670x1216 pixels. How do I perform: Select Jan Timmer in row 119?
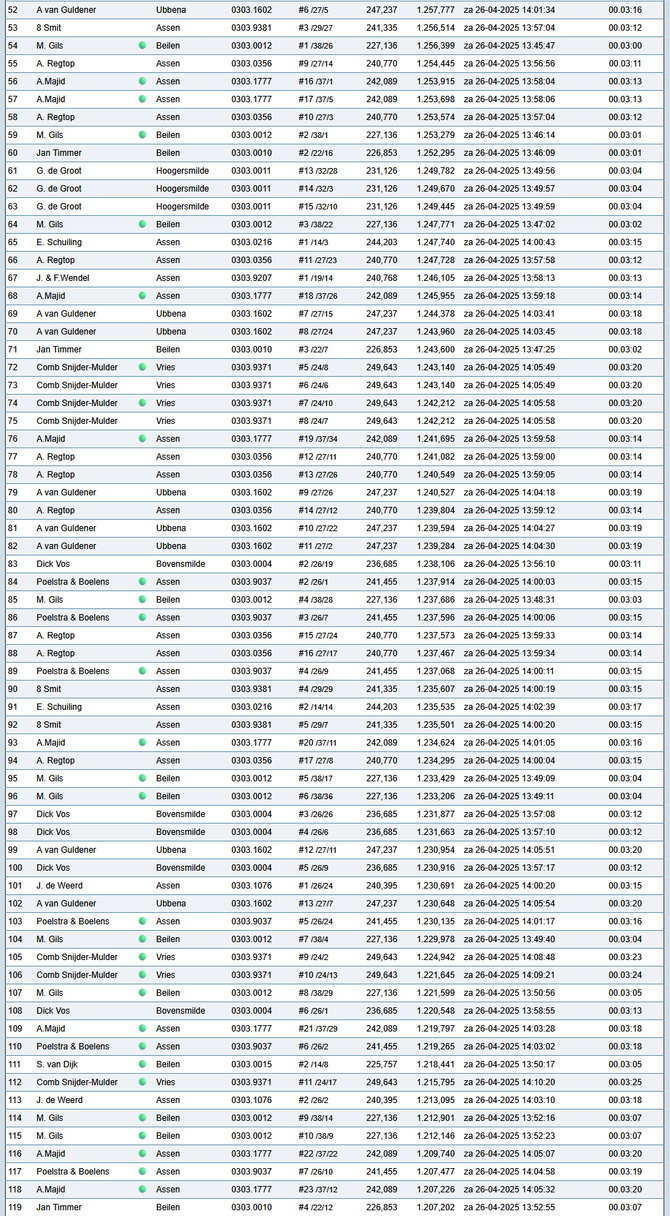pyautogui.click(x=59, y=1207)
